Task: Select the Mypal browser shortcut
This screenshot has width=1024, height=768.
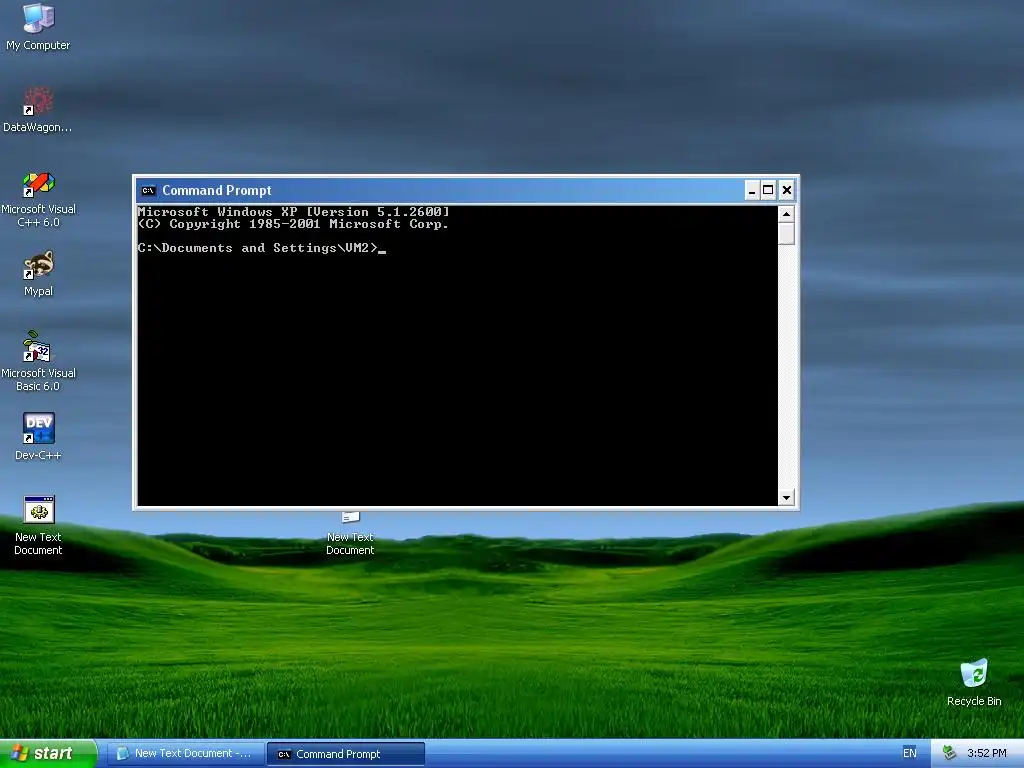Action: coord(38,273)
